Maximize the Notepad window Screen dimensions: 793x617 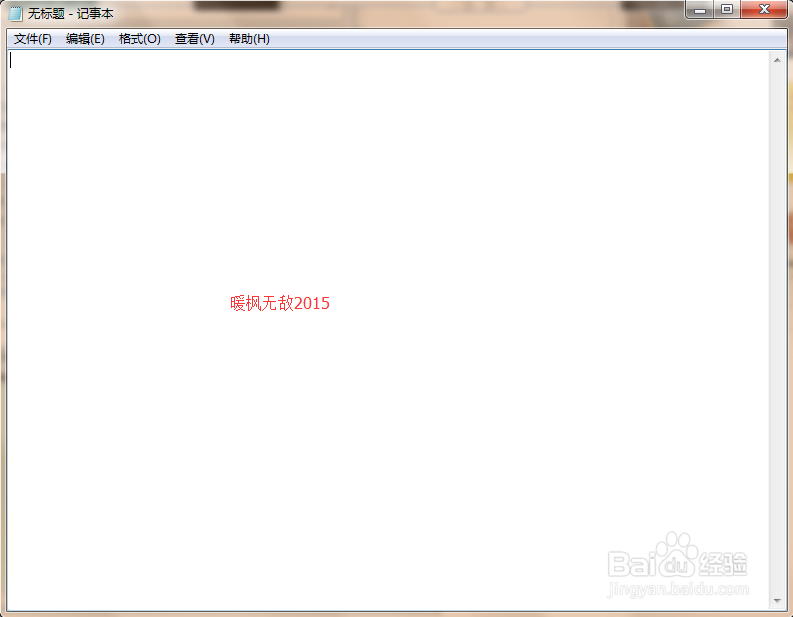point(727,9)
